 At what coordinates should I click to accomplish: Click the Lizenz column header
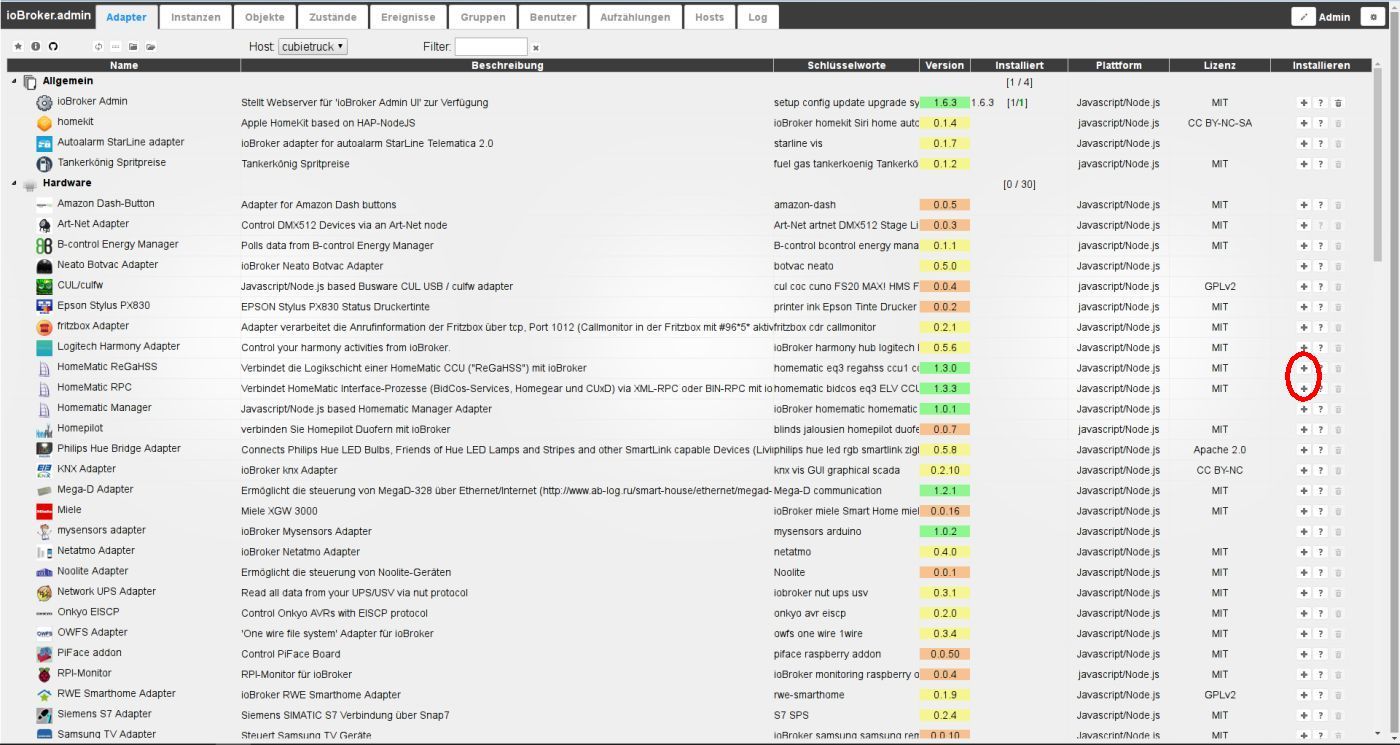(1219, 65)
